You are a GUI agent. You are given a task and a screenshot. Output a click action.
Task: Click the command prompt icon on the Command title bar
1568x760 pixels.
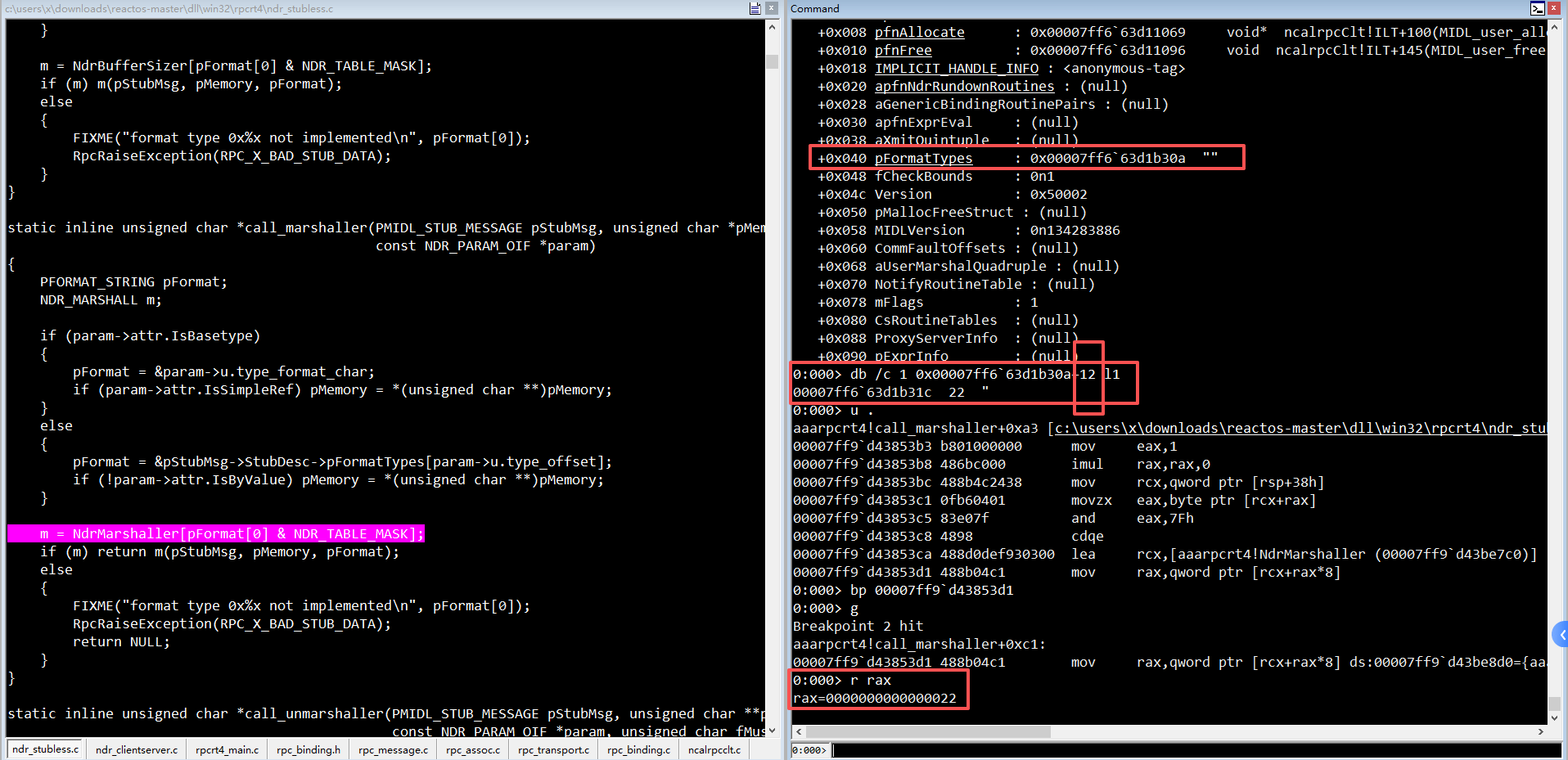(1538, 8)
